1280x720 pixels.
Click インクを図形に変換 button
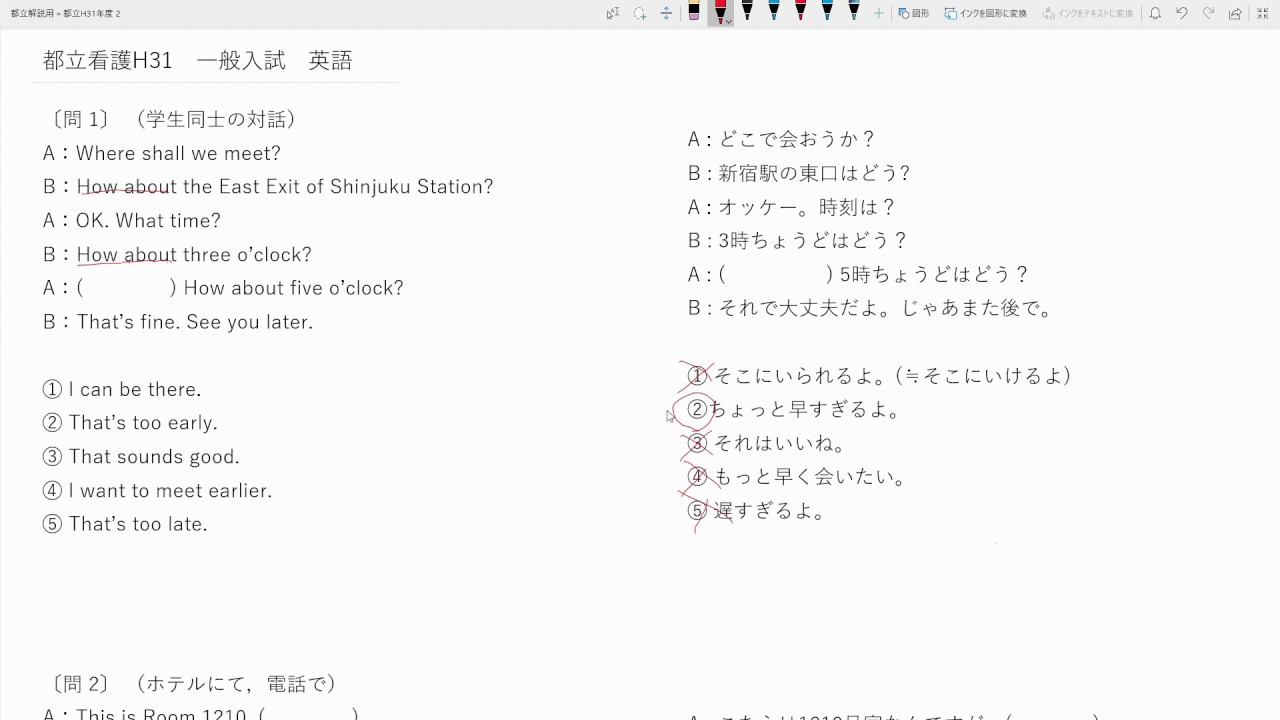(986, 13)
